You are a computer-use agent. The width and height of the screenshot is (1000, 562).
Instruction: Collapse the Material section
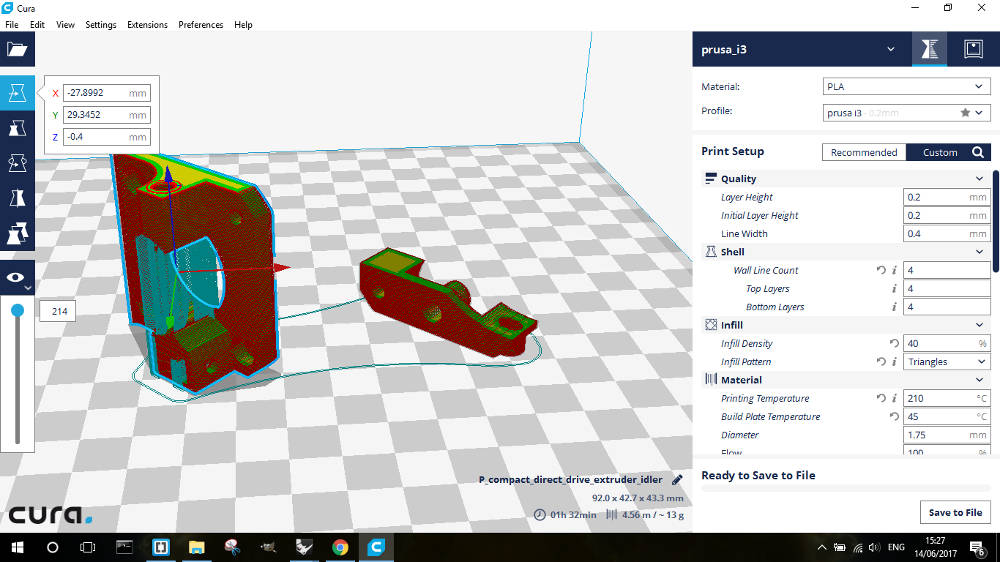pyautogui.click(x=979, y=380)
